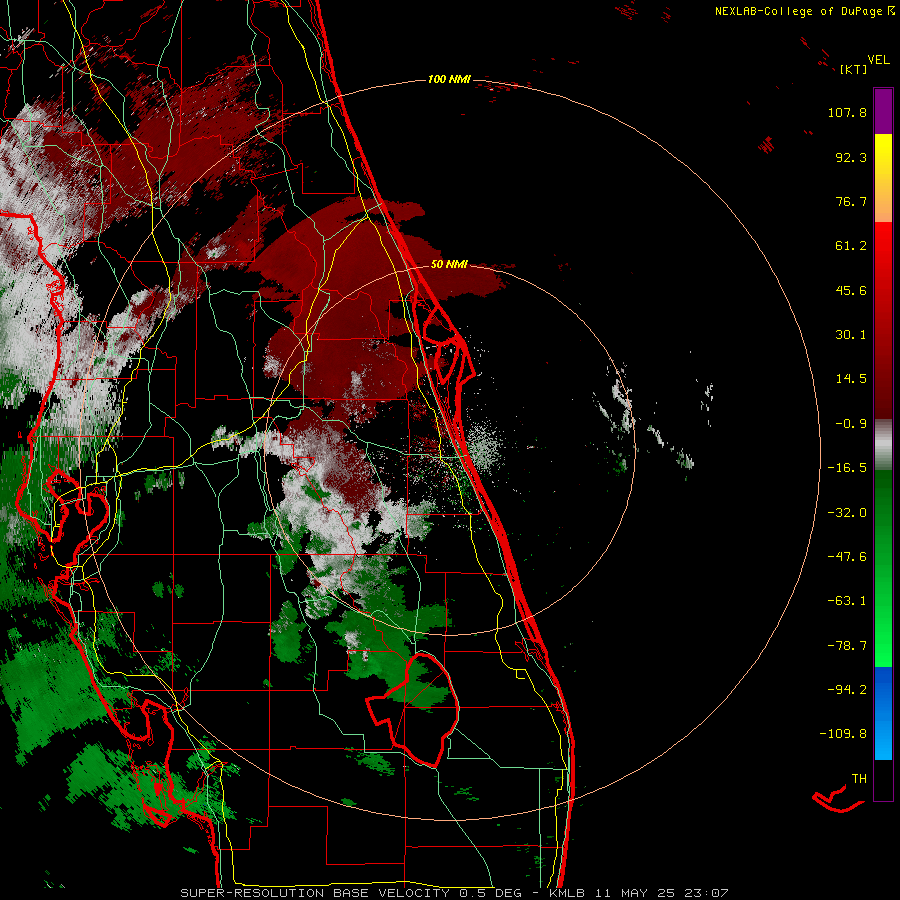Click the 100 NMI range ring label
900x900 pixels.
(449, 79)
